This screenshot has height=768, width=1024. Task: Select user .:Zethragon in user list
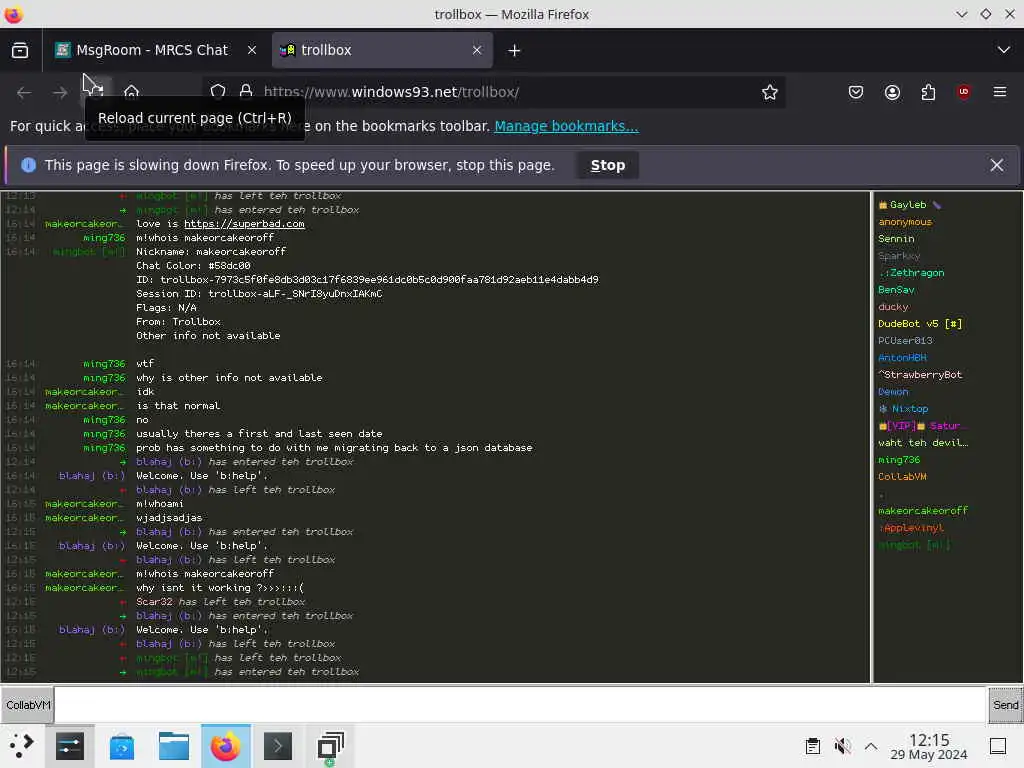912,273
